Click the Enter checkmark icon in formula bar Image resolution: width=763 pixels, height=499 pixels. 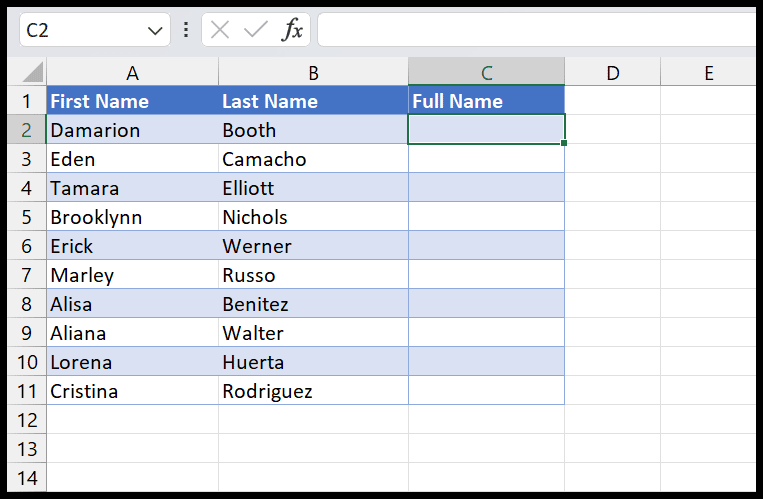coord(255,30)
